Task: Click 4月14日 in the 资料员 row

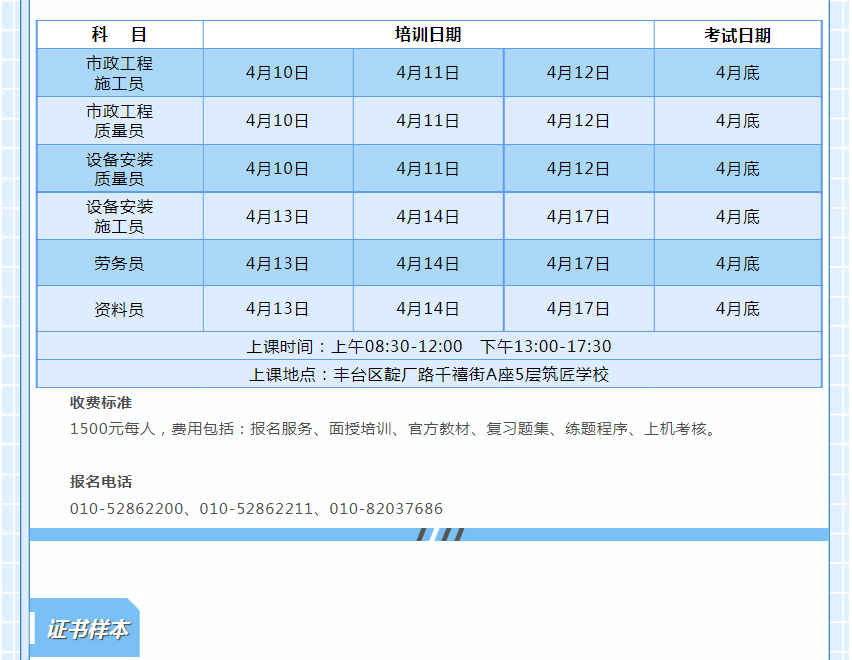Action: 428,309
